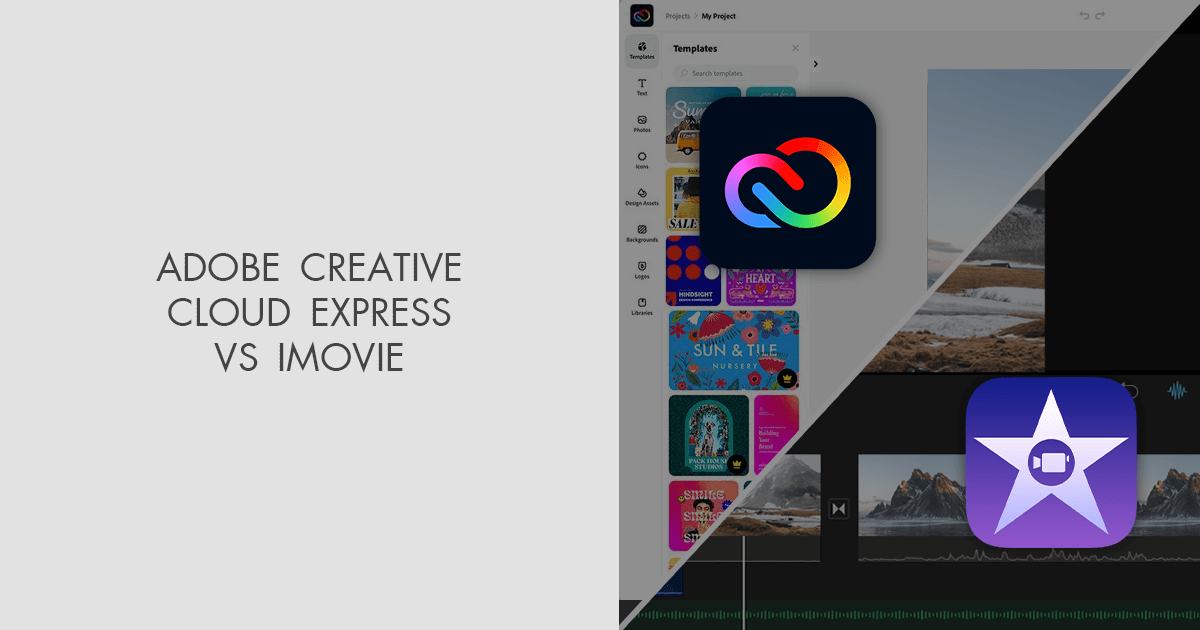The width and height of the screenshot is (1200, 630).
Task: Click the Redo arrow at top right
Action: (x=1101, y=14)
